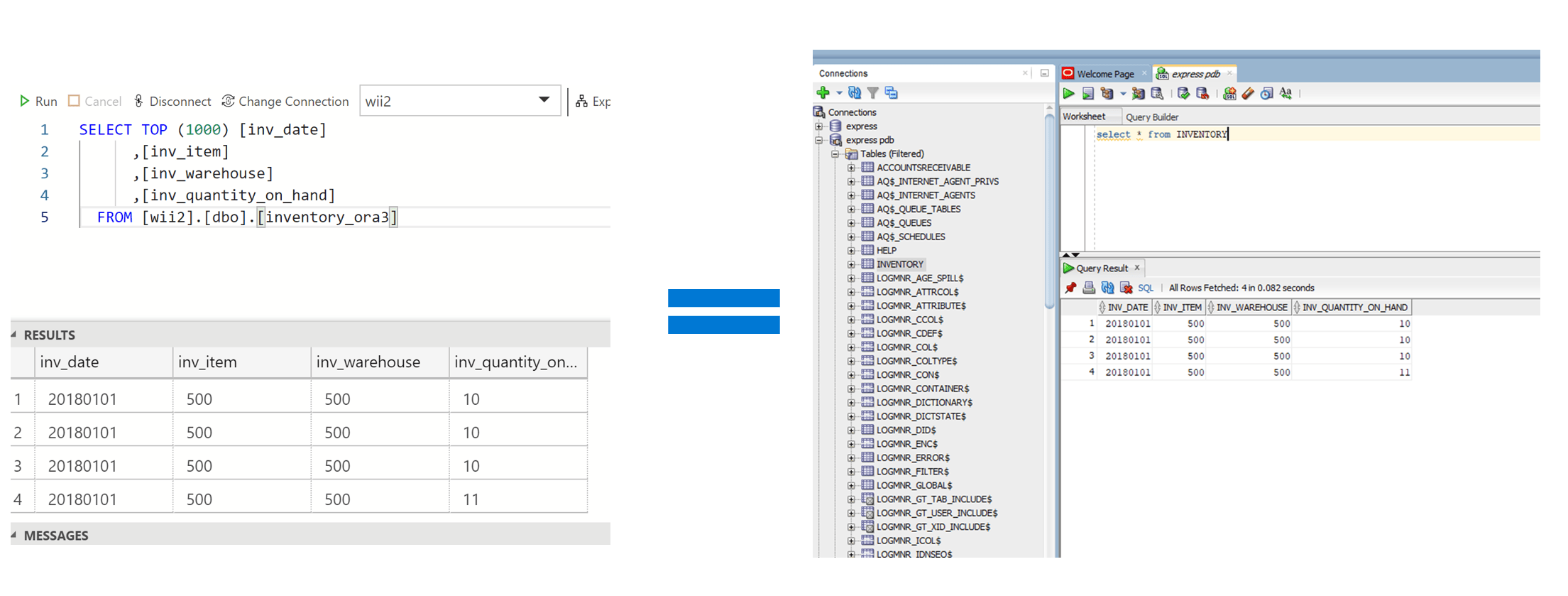Expand the express connection node
The height and width of the screenshot is (596, 1568).
819,126
